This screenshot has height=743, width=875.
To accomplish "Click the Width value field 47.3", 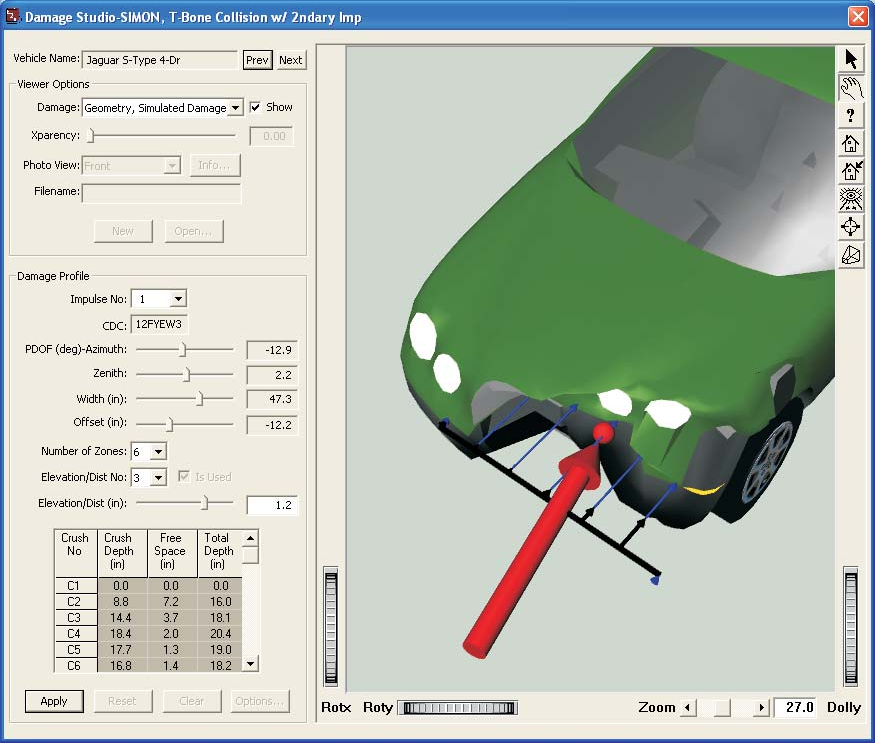I will coord(272,399).
